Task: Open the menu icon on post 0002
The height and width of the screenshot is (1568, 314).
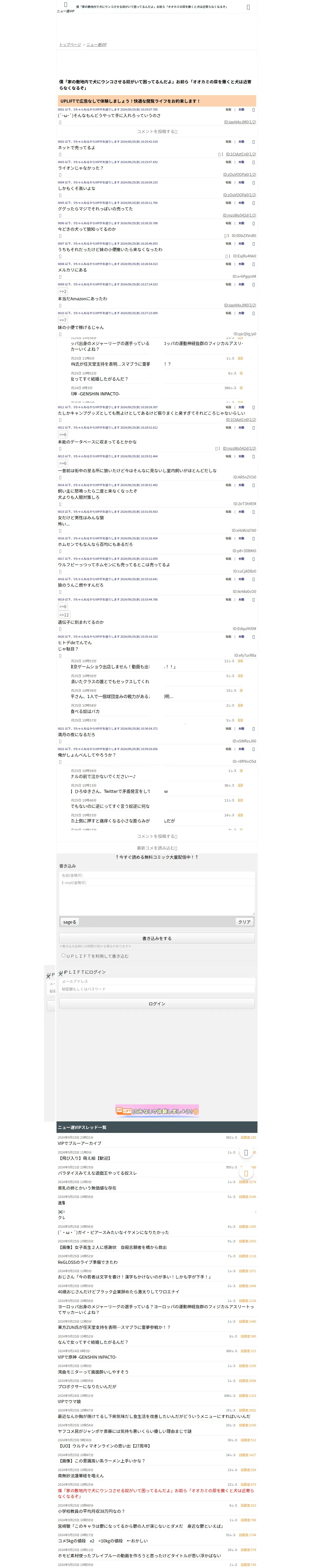Action: point(254,142)
